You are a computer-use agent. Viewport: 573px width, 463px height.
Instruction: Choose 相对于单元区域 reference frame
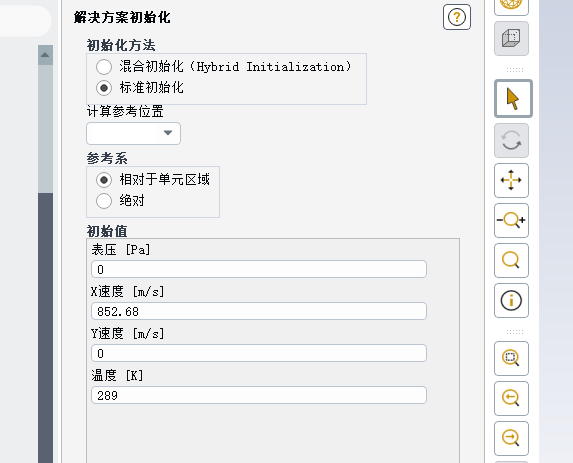[x=104, y=180]
